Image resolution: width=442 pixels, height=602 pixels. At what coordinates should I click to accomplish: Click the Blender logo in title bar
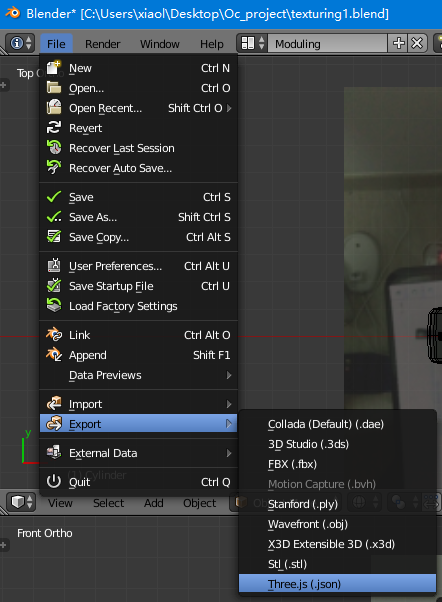pos(13,13)
